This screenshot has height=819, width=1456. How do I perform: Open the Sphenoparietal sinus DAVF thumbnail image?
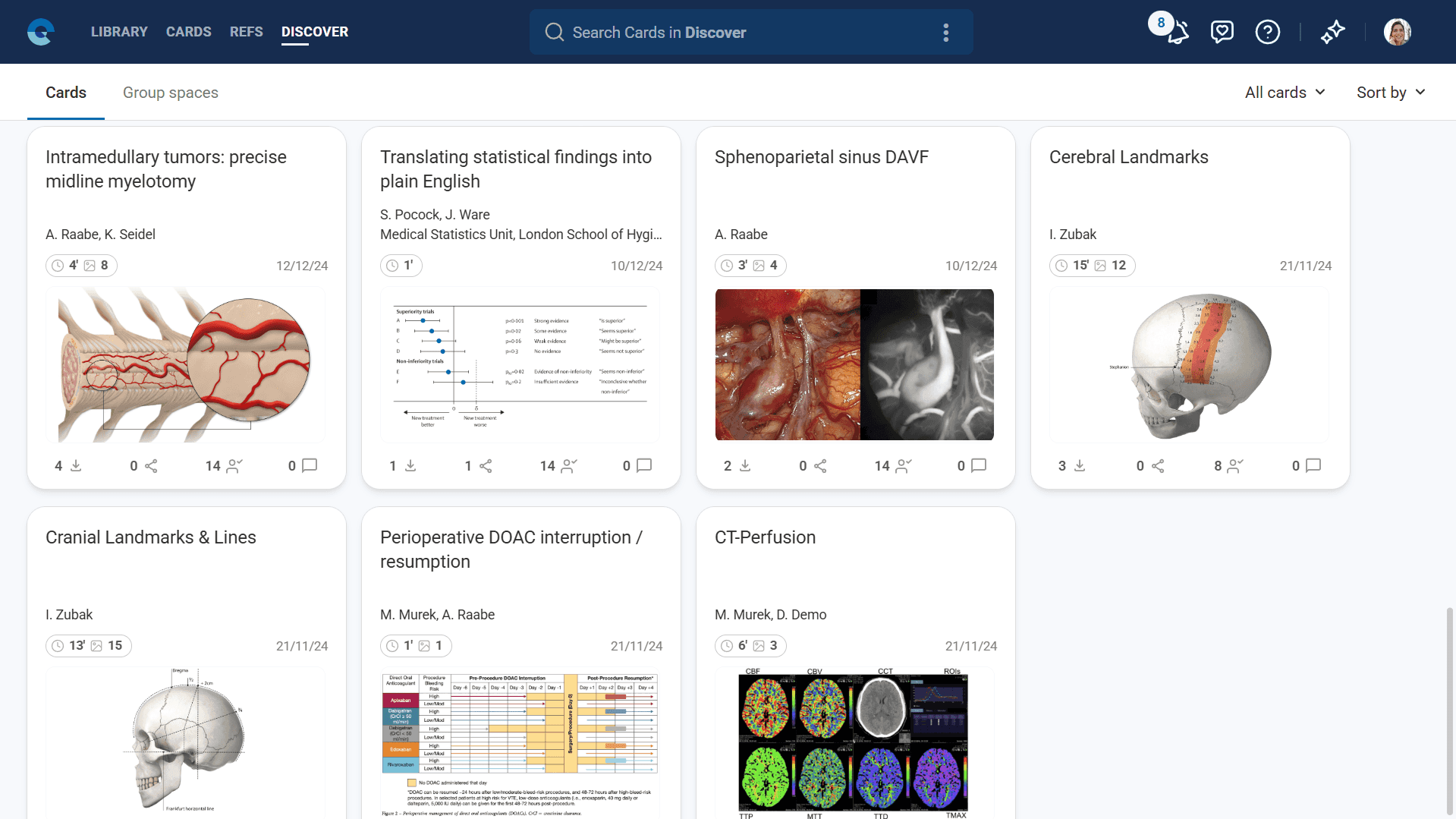(854, 364)
